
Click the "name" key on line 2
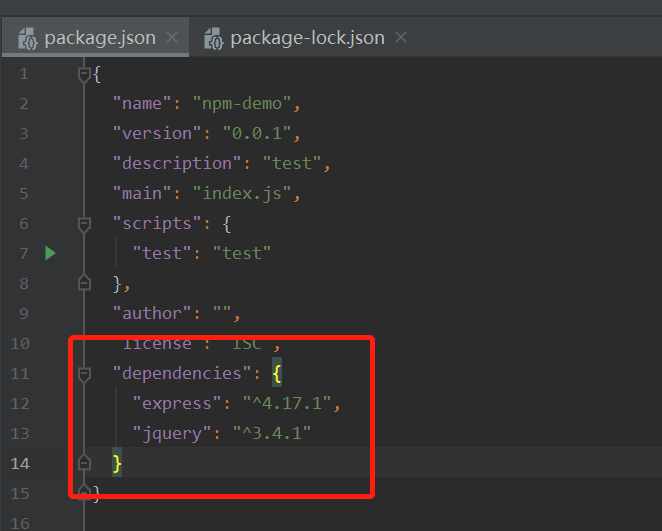[x=141, y=103]
